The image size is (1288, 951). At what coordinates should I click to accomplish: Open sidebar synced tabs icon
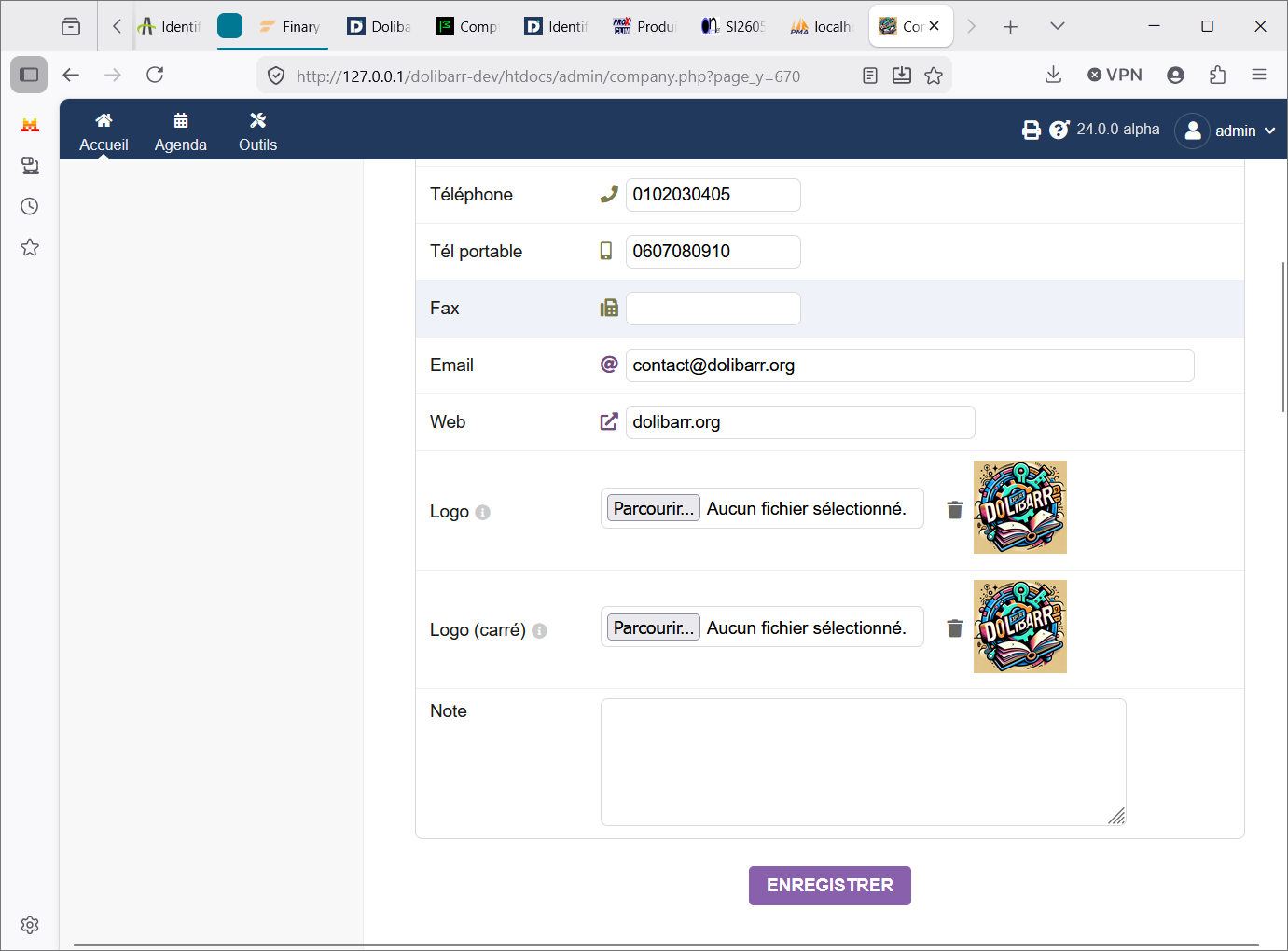(x=30, y=165)
